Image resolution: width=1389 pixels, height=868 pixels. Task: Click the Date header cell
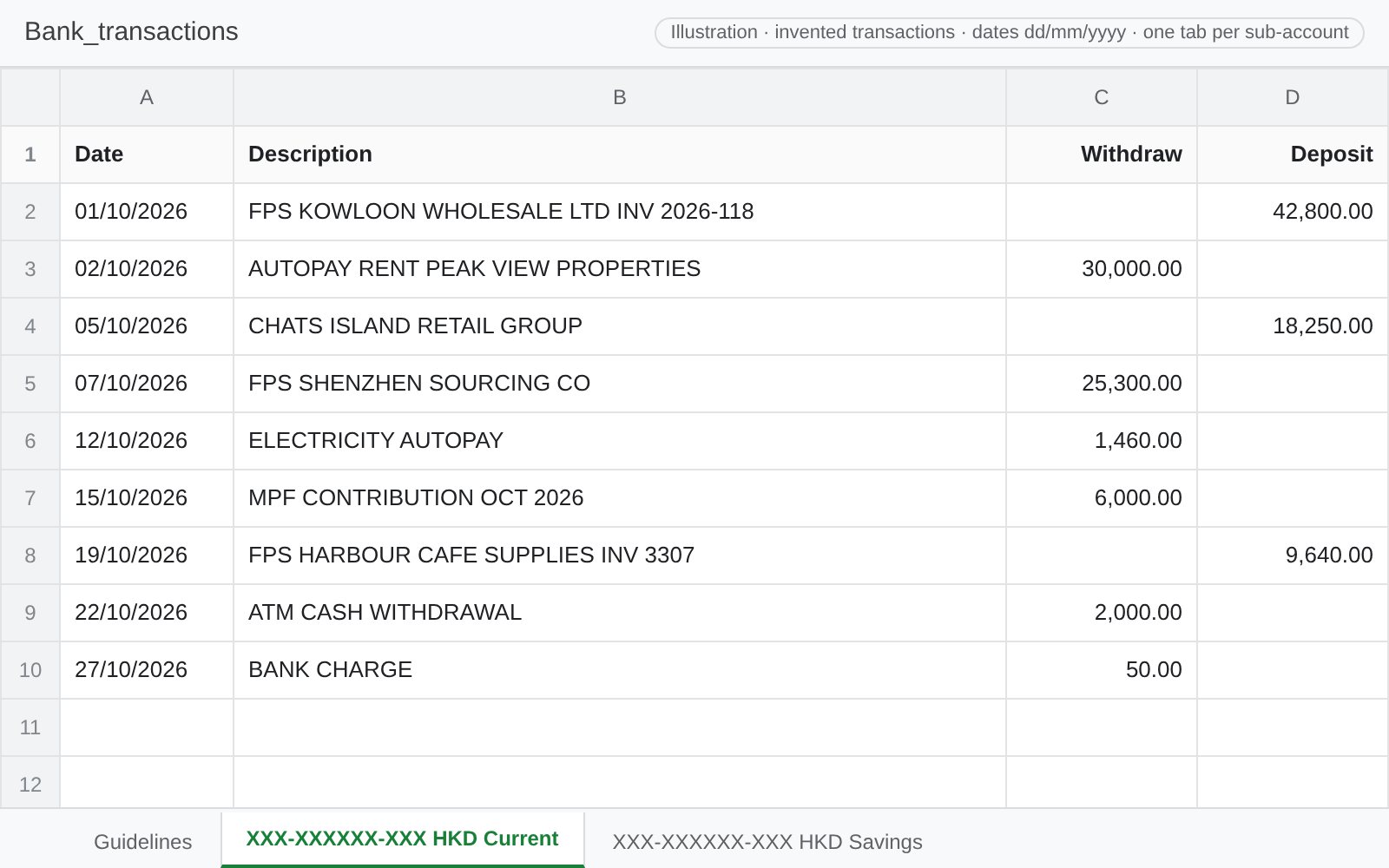tap(147, 155)
